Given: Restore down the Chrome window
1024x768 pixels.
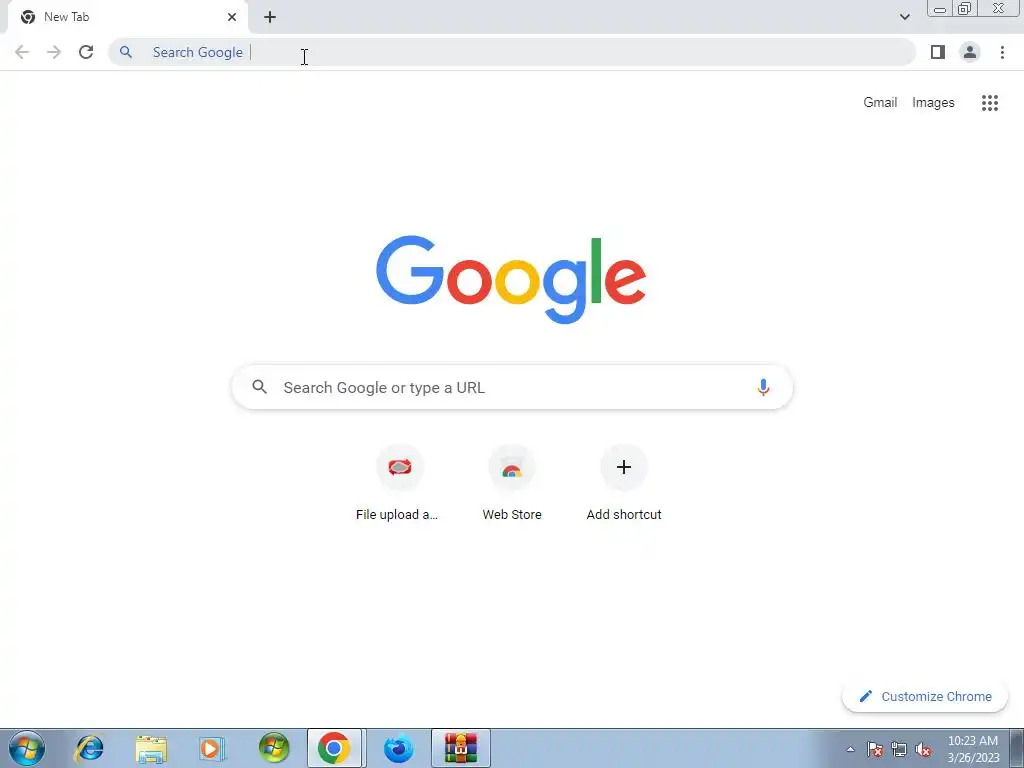Looking at the screenshot, I should pos(965,8).
